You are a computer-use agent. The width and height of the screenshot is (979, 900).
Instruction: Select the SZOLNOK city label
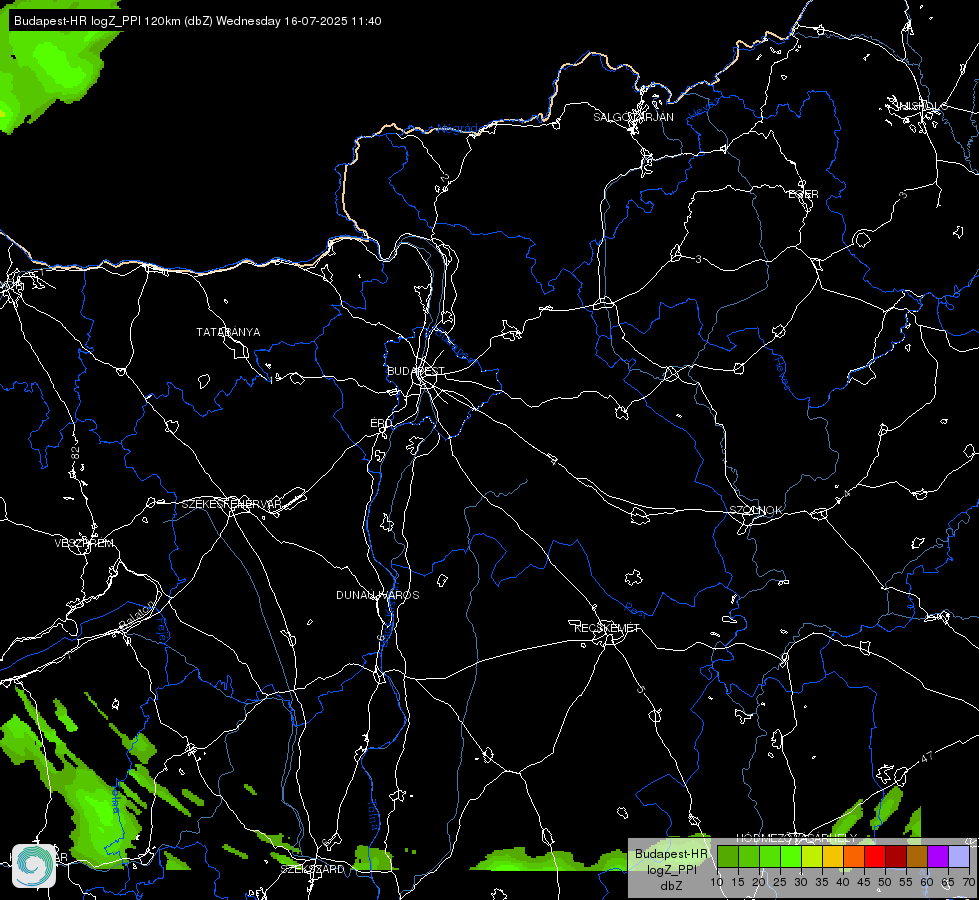tap(755, 510)
